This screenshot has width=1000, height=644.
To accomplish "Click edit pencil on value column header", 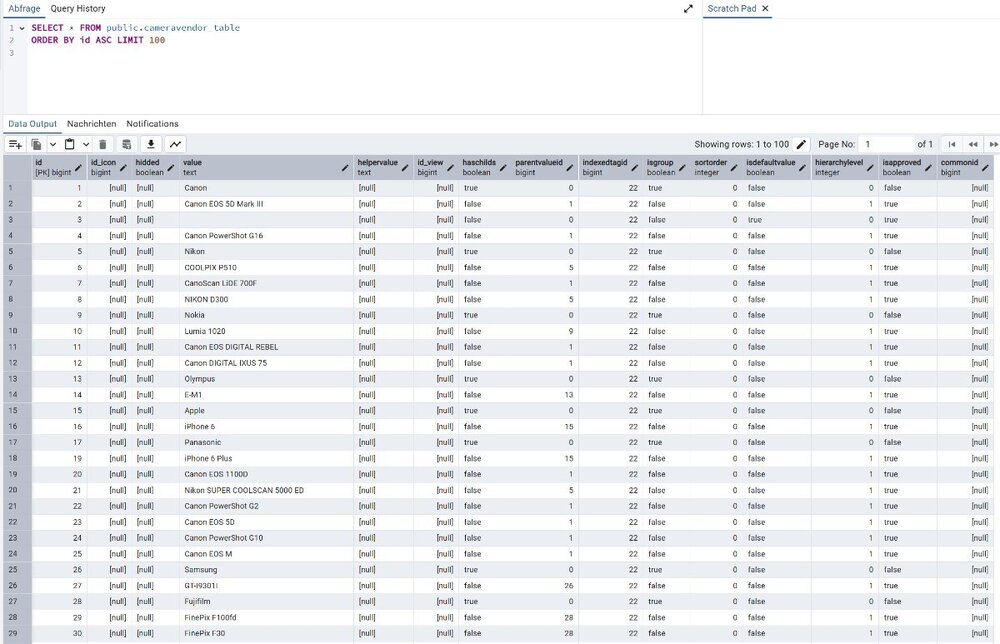I will pyautogui.click(x=345, y=167).
